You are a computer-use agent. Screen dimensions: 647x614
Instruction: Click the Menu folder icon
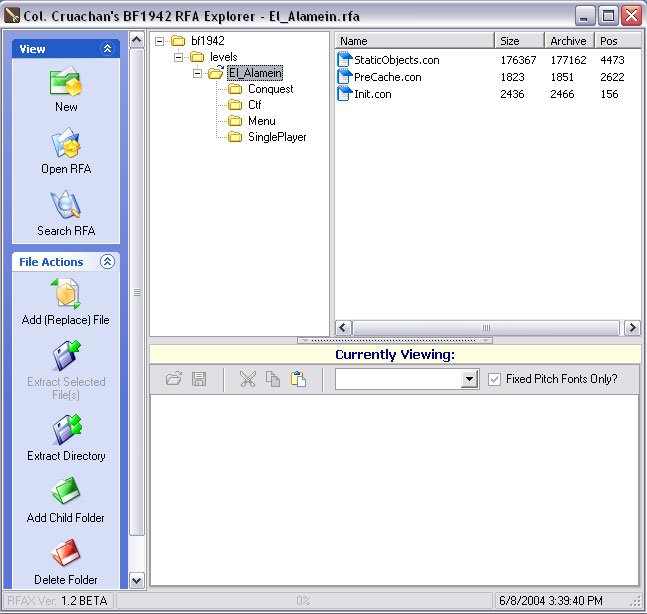(x=235, y=121)
